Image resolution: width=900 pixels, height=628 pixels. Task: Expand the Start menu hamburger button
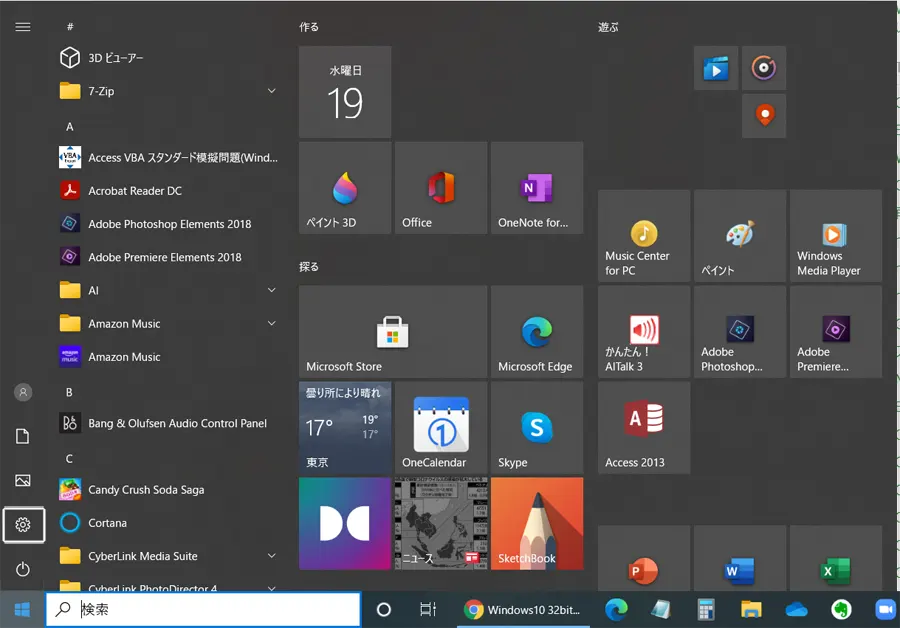pos(23,27)
